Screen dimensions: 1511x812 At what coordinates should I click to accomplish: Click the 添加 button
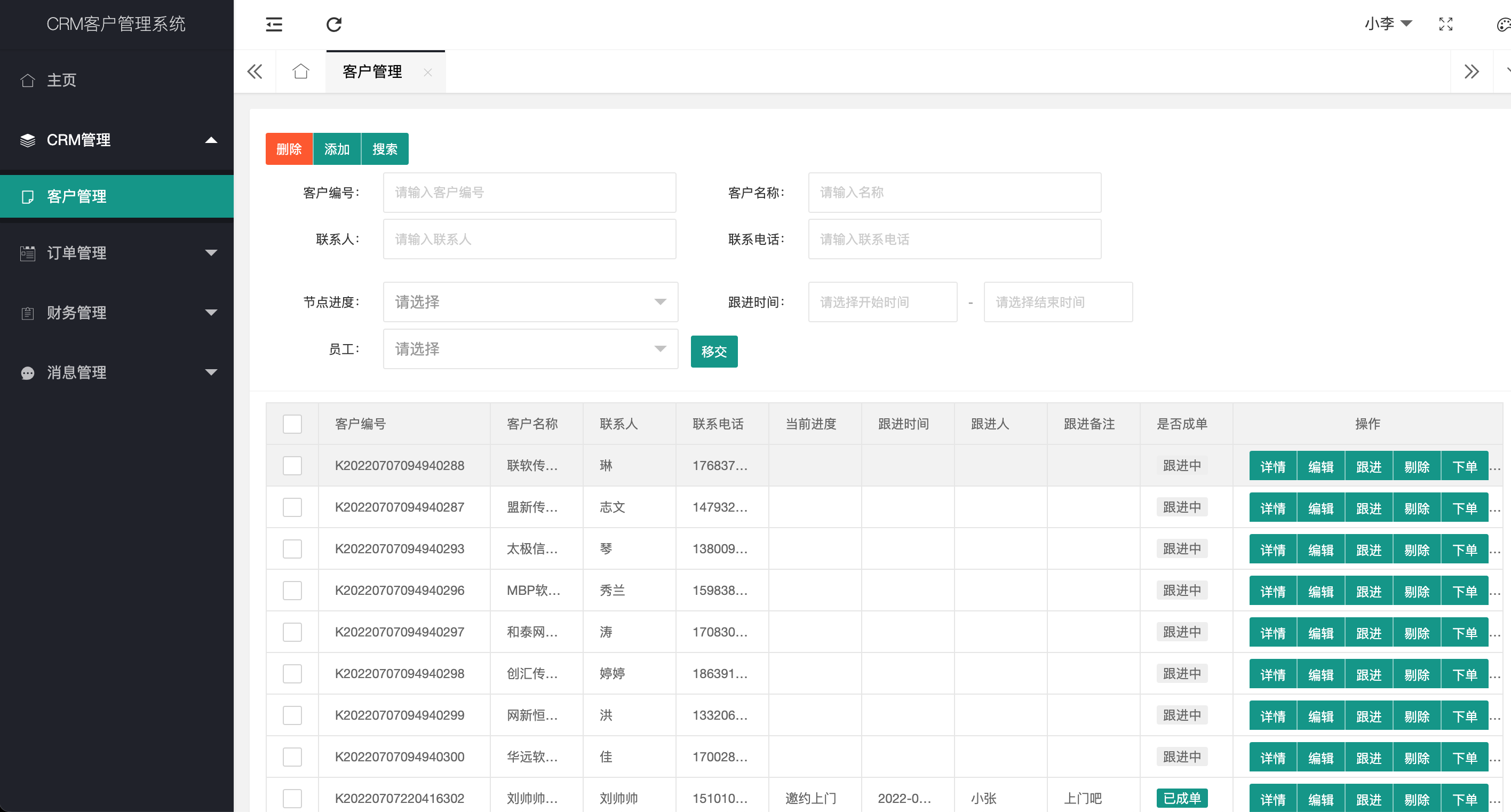pyautogui.click(x=337, y=149)
